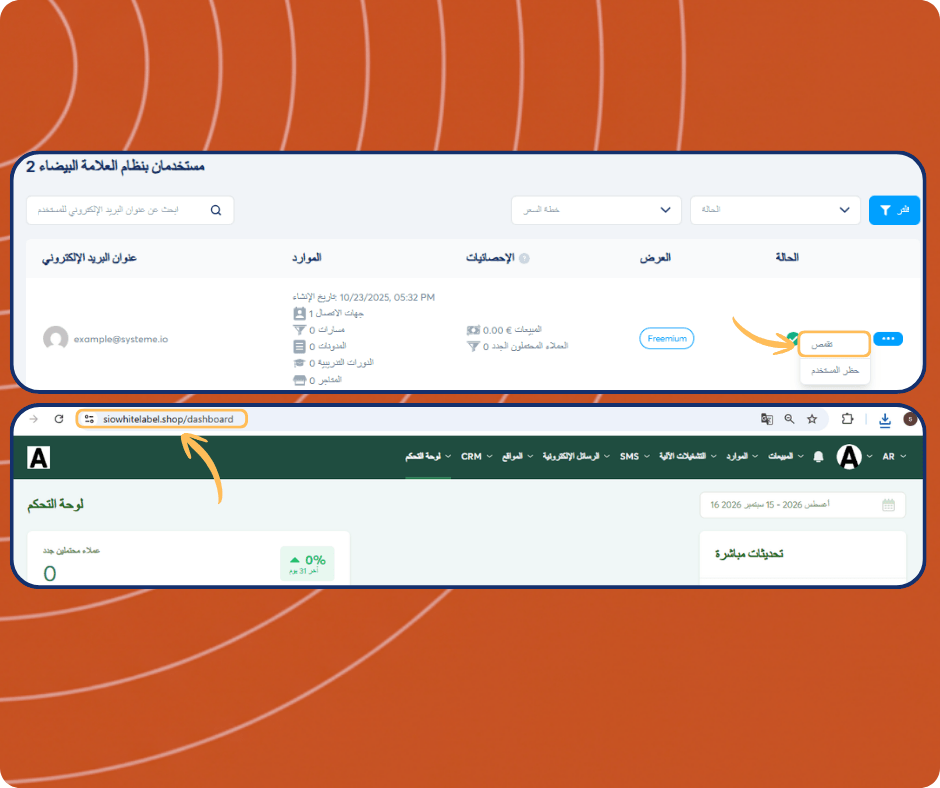The height and width of the screenshot is (788, 940).
Task: Click the notifications bell icon
Action: coord(818,457)
